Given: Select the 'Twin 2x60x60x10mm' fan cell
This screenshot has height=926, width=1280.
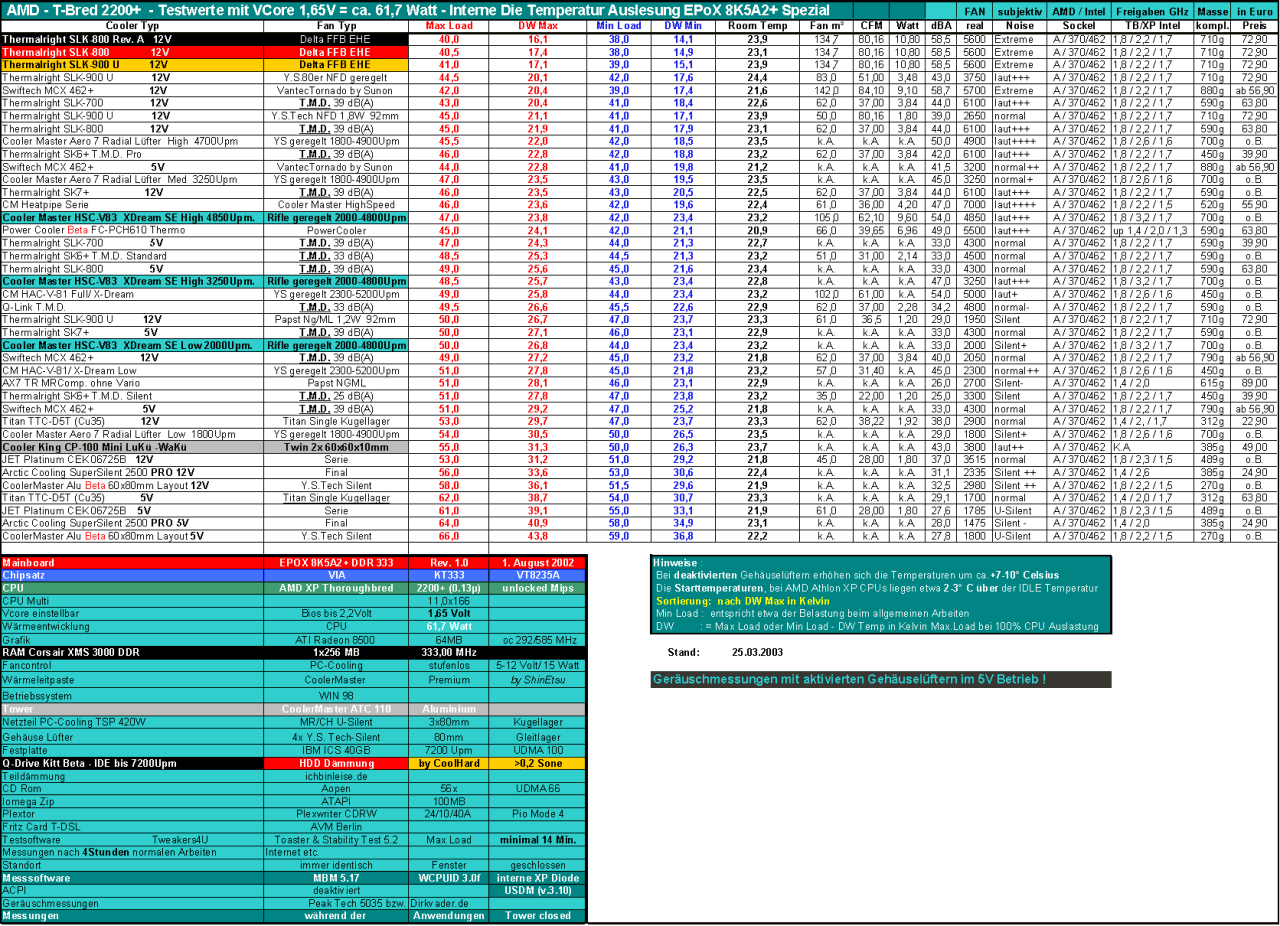Looking at the screenshot, I should pyautogui.click(x=336, y=447).
